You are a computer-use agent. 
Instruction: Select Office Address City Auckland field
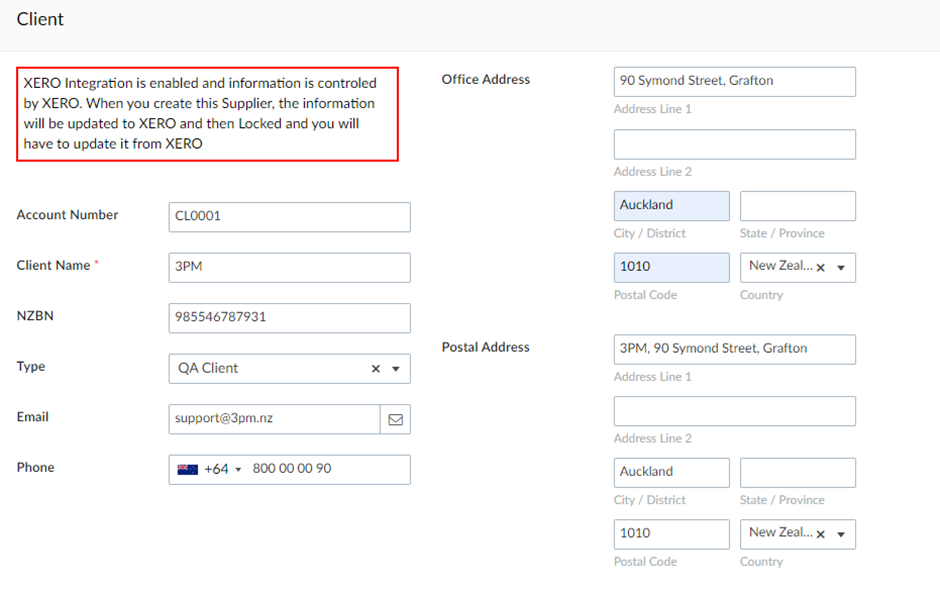(x=671, y=206)
